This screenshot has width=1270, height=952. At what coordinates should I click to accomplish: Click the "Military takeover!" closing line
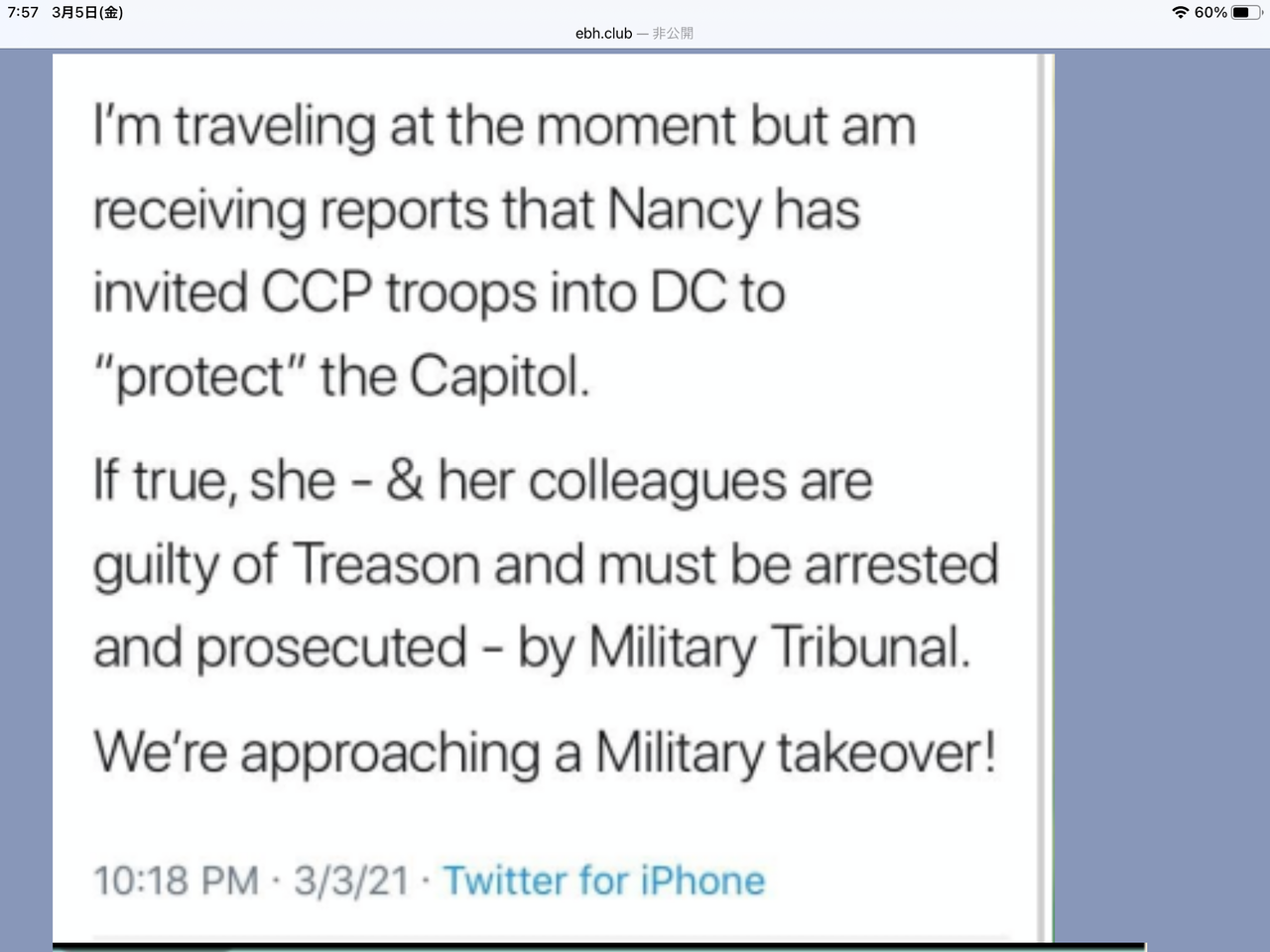click(796, 753)
